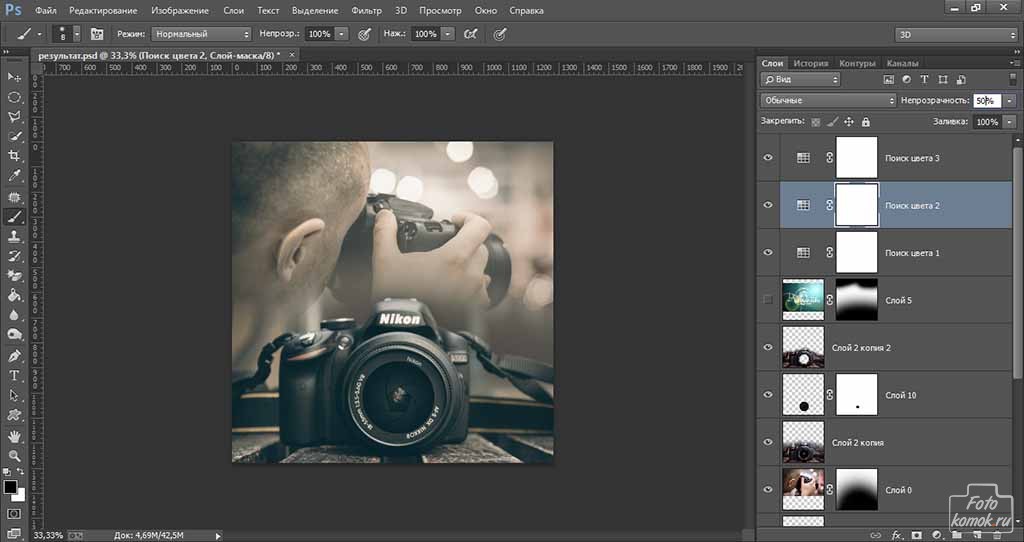Open the Изображение menu
This screenshot has height=542, width=1024.
tap(180, 10)
